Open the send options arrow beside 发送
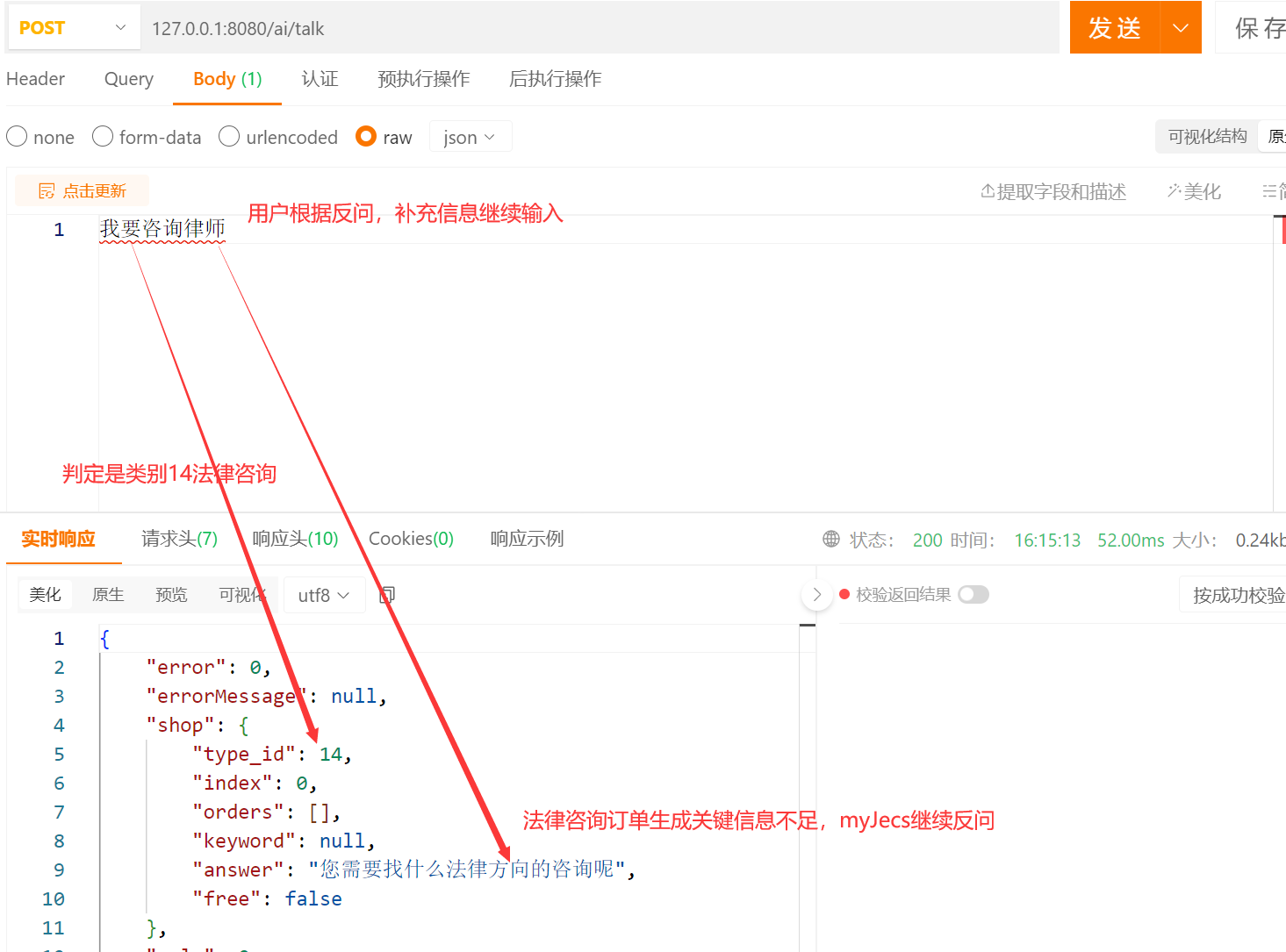This screenshot has width=1286, height=952. (x=1180, y=27)
